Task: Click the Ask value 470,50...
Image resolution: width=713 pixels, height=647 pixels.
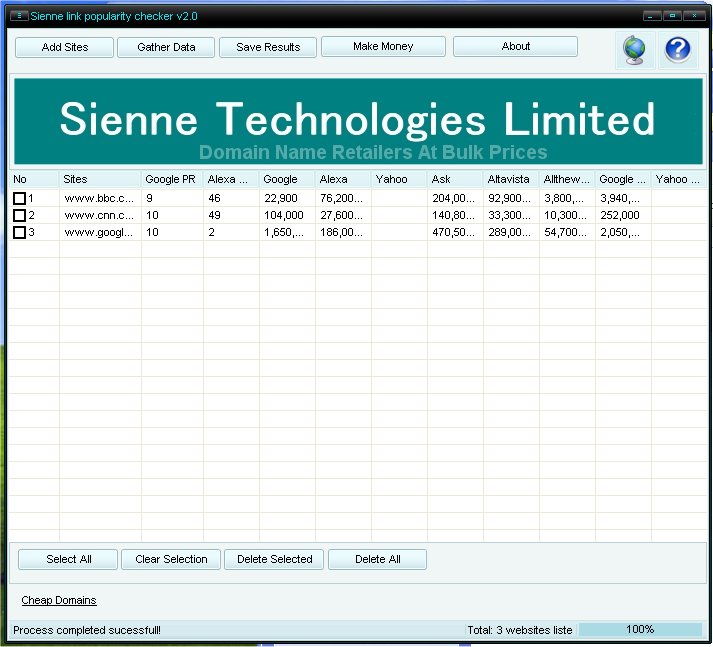Action: [453, 232]
